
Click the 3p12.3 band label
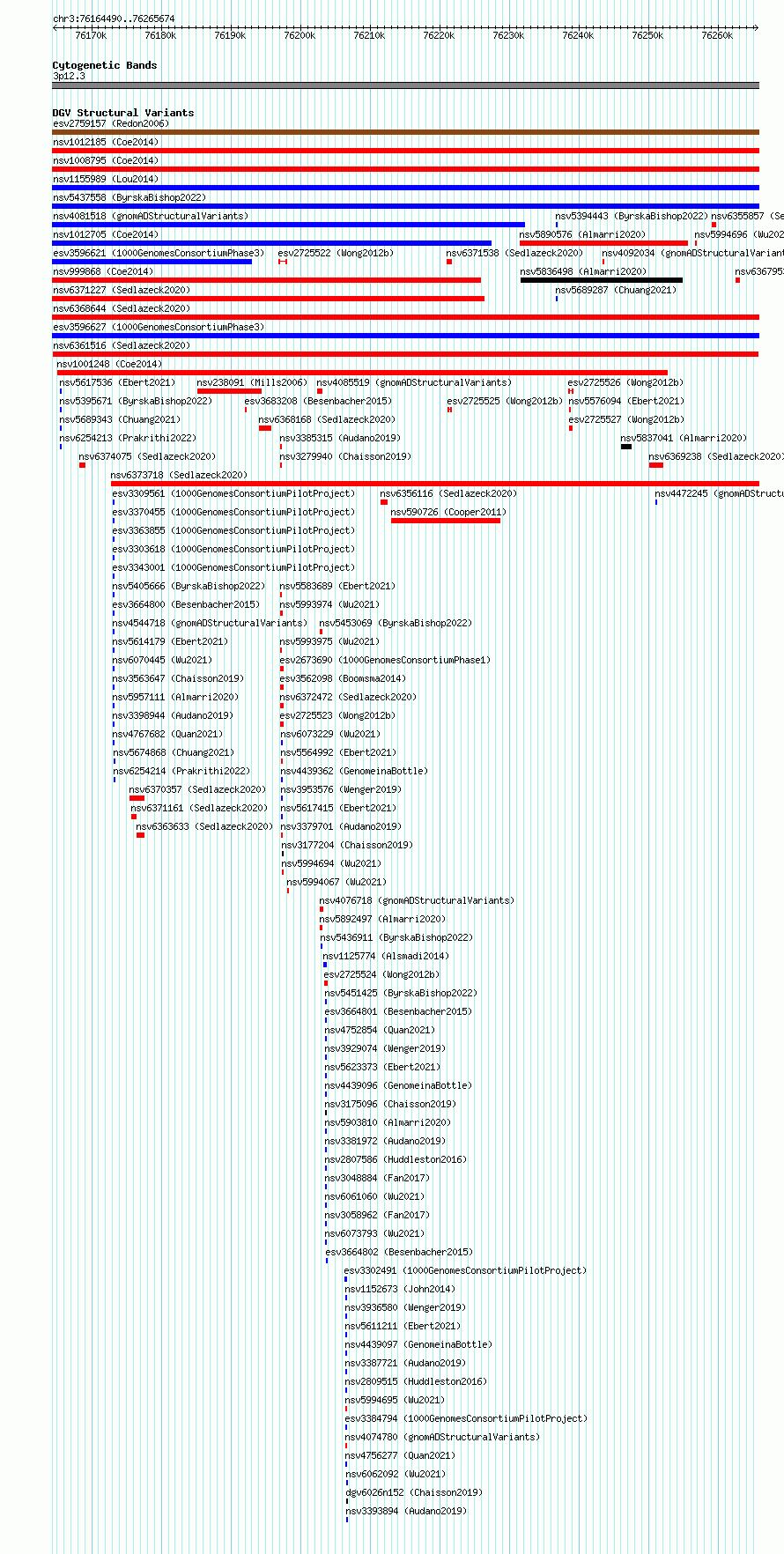click(70, 77)
